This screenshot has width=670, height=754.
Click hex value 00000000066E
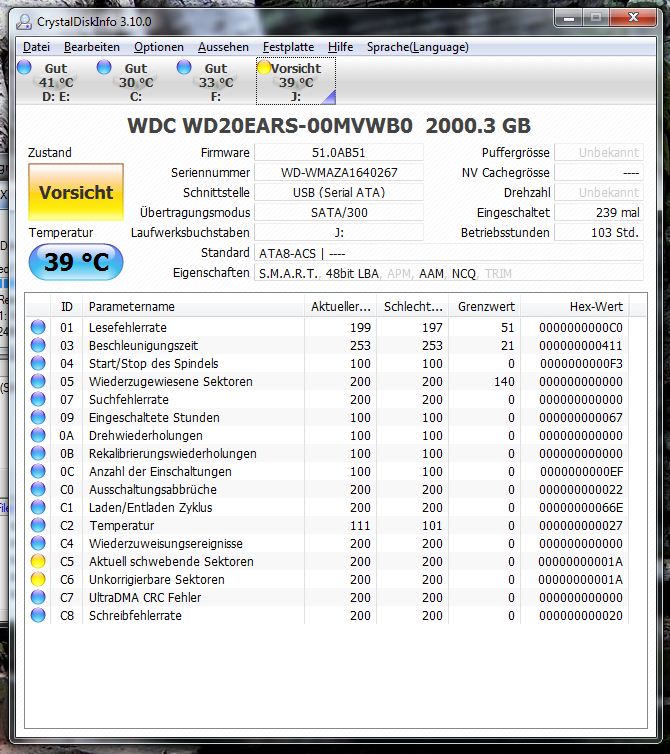tap(581, 507)
